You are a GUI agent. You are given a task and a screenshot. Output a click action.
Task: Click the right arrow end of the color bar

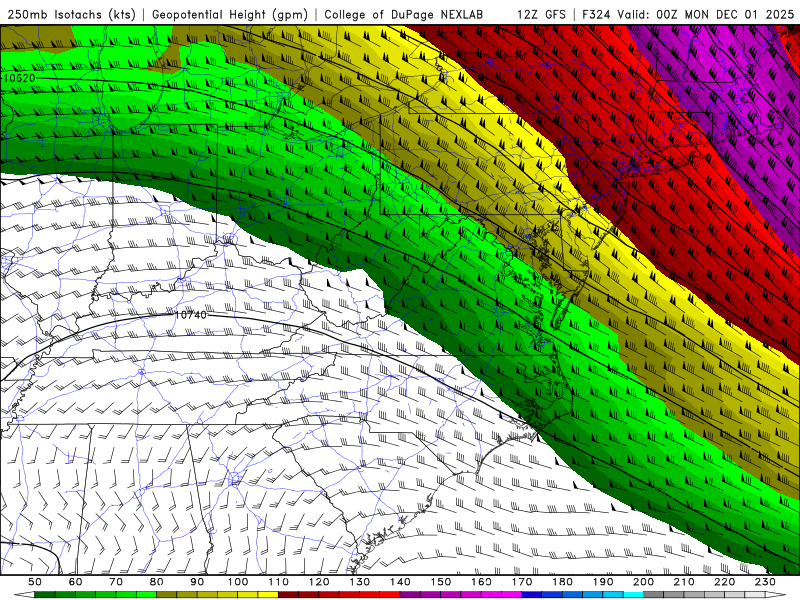776,595
